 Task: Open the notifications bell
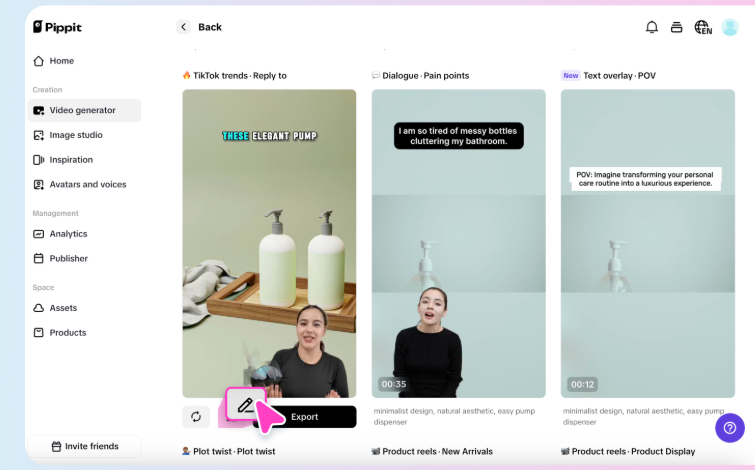[x=651, y=27]
